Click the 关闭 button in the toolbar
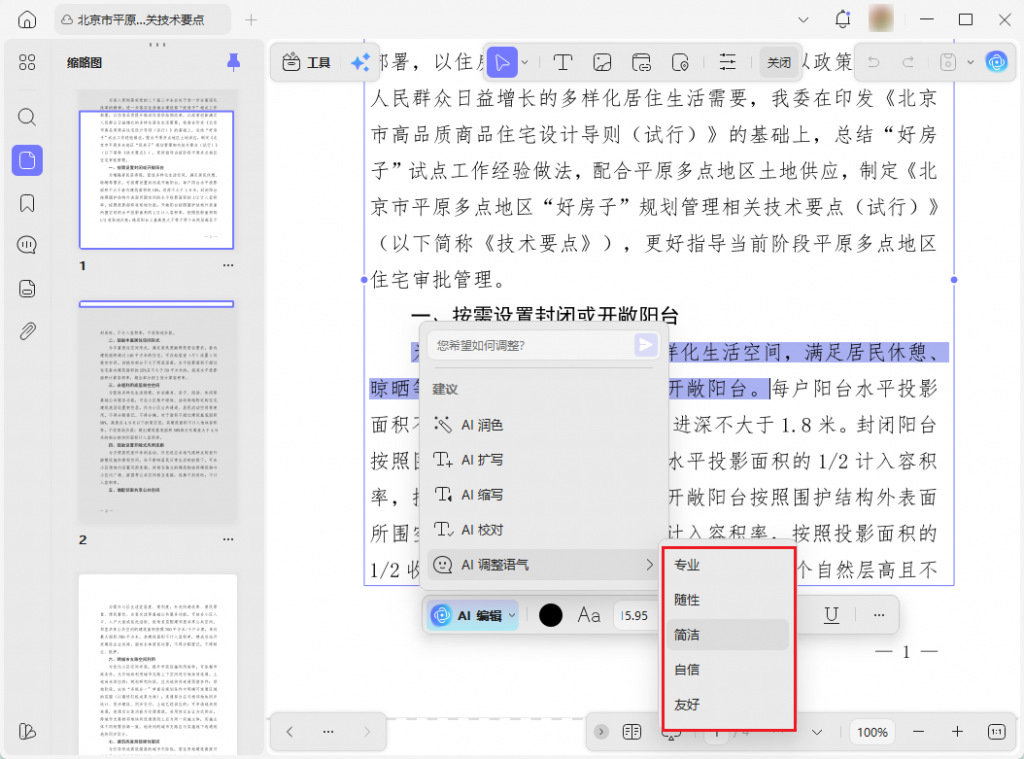Image resolution: width=1024 pixels, height=759 pixels. coord(778,62)
